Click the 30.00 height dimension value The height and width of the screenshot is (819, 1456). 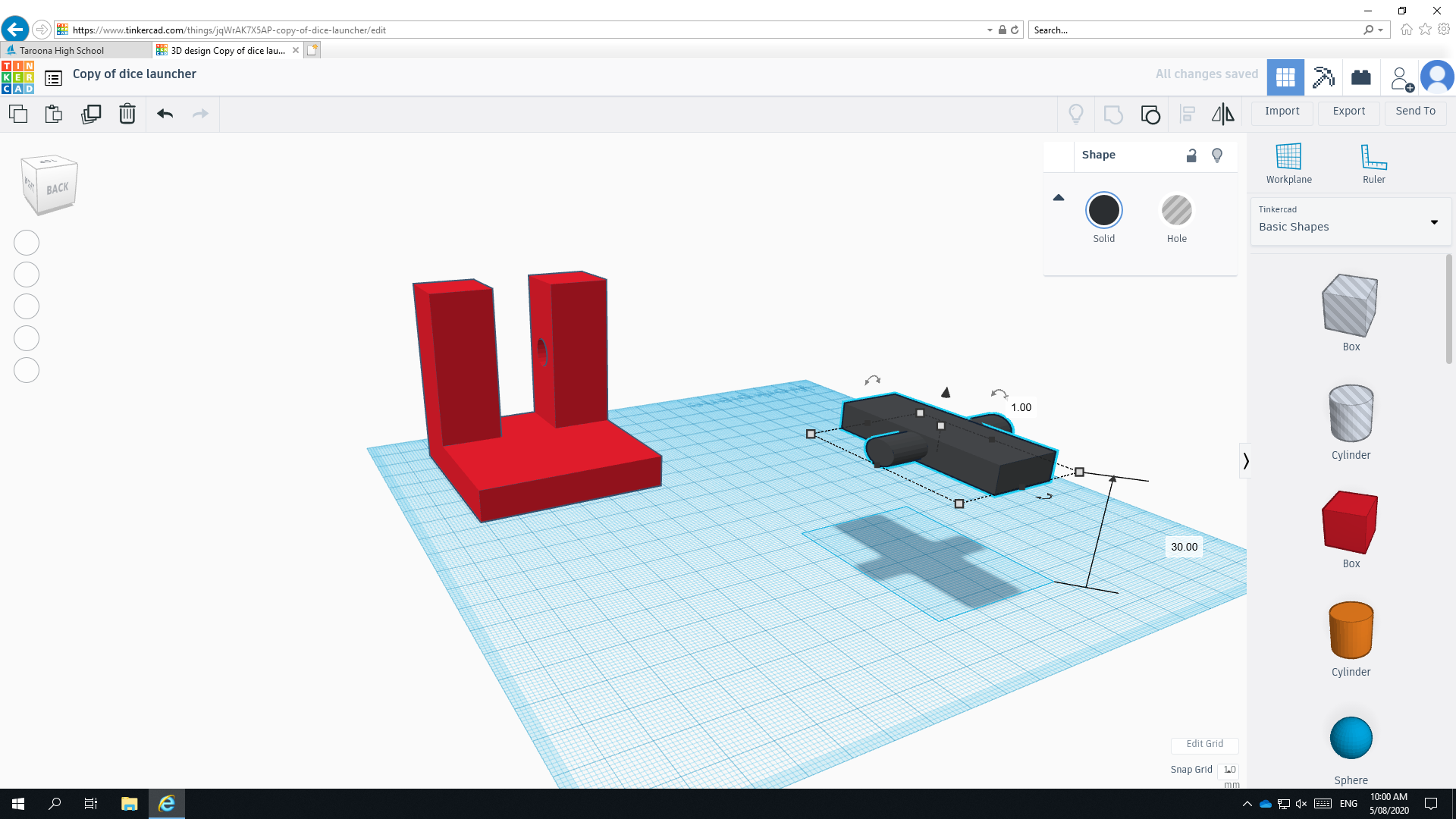(x=1184, y=547)
